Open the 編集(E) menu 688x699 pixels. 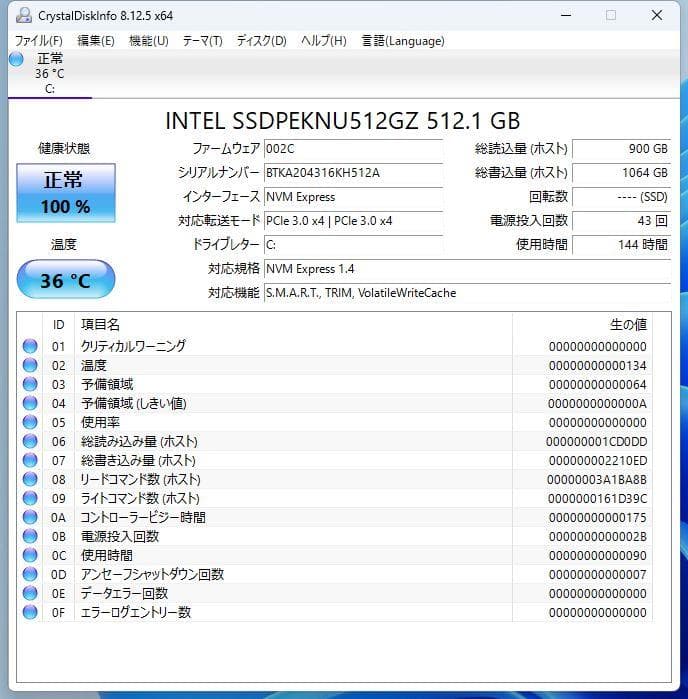click(96, 41)
